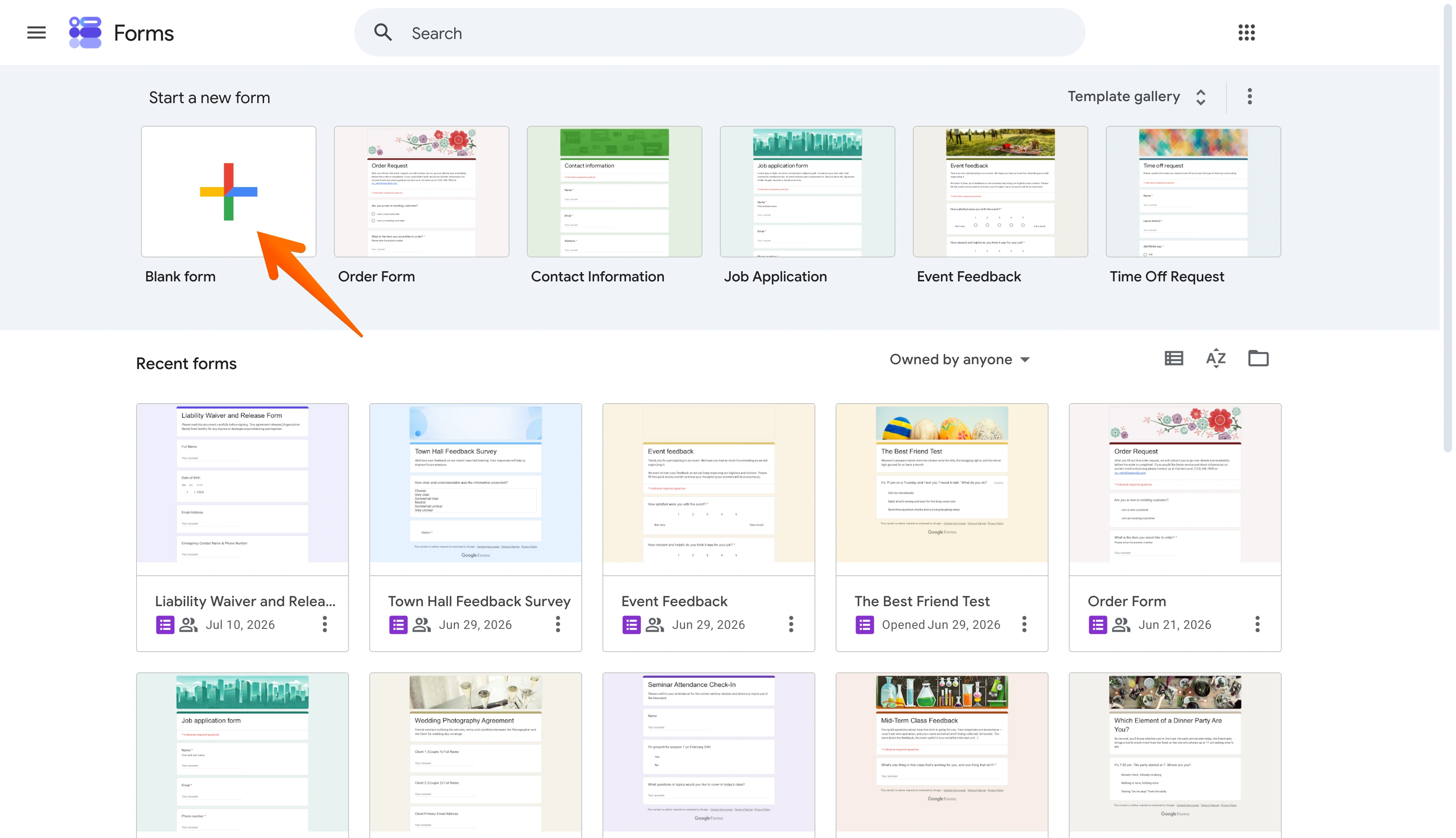Viewport: 1456px width, 838px height.
Task: Open more options beside Template gallery
Action: [x=1249, y=97]
